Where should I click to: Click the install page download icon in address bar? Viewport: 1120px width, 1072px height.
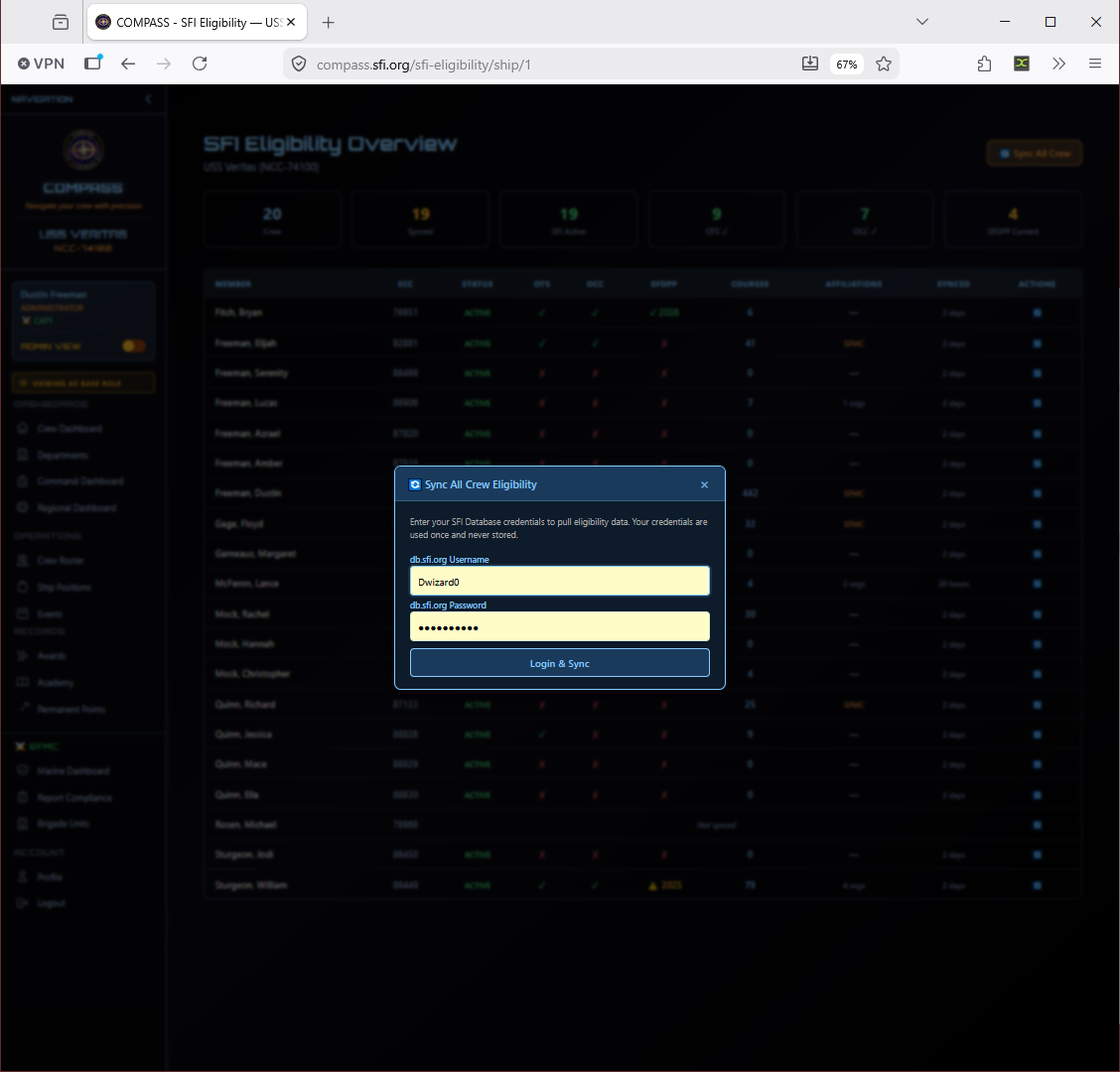click(809, 65)
